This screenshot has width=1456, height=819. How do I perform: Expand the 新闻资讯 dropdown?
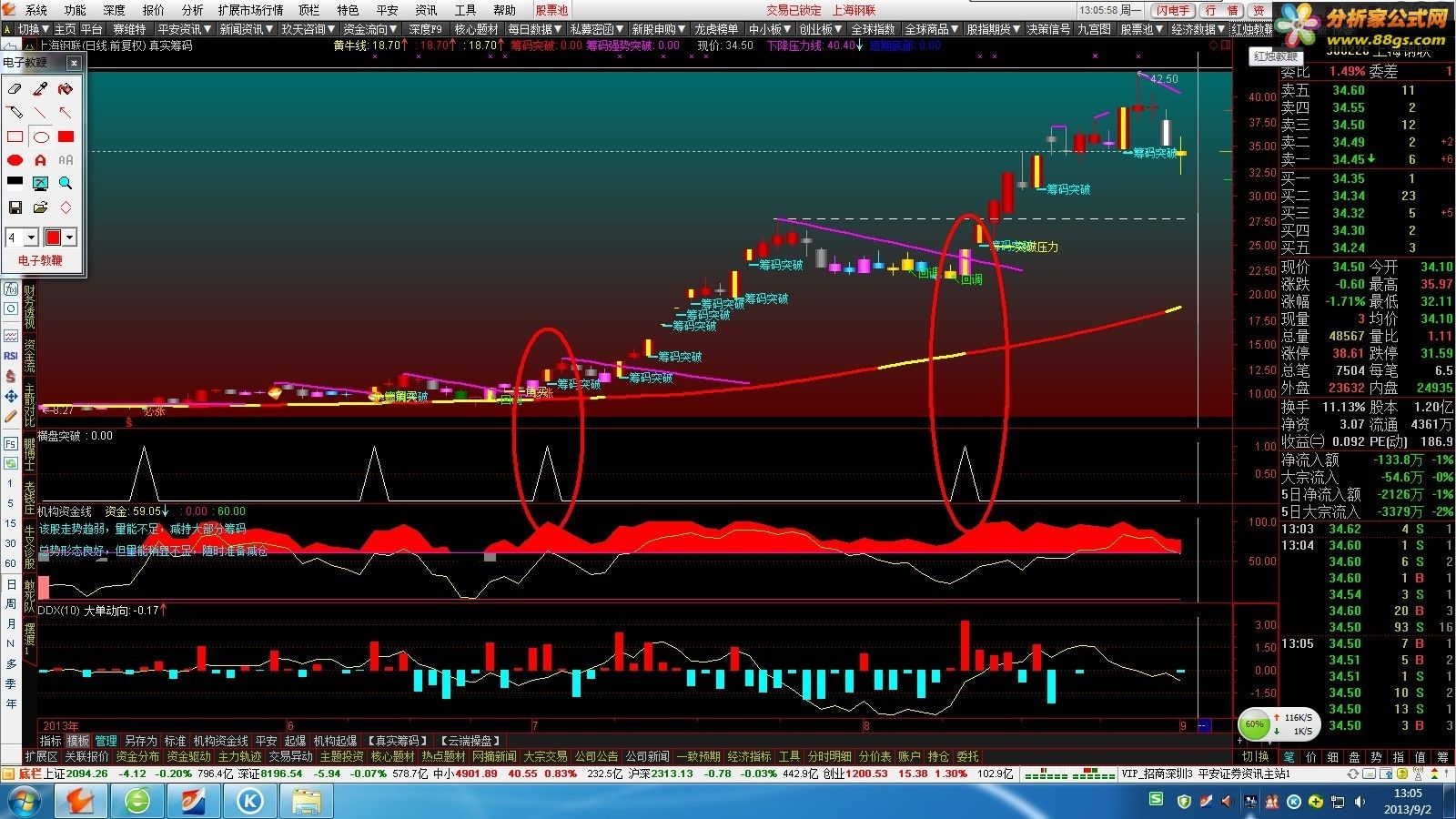click(247, 29)
